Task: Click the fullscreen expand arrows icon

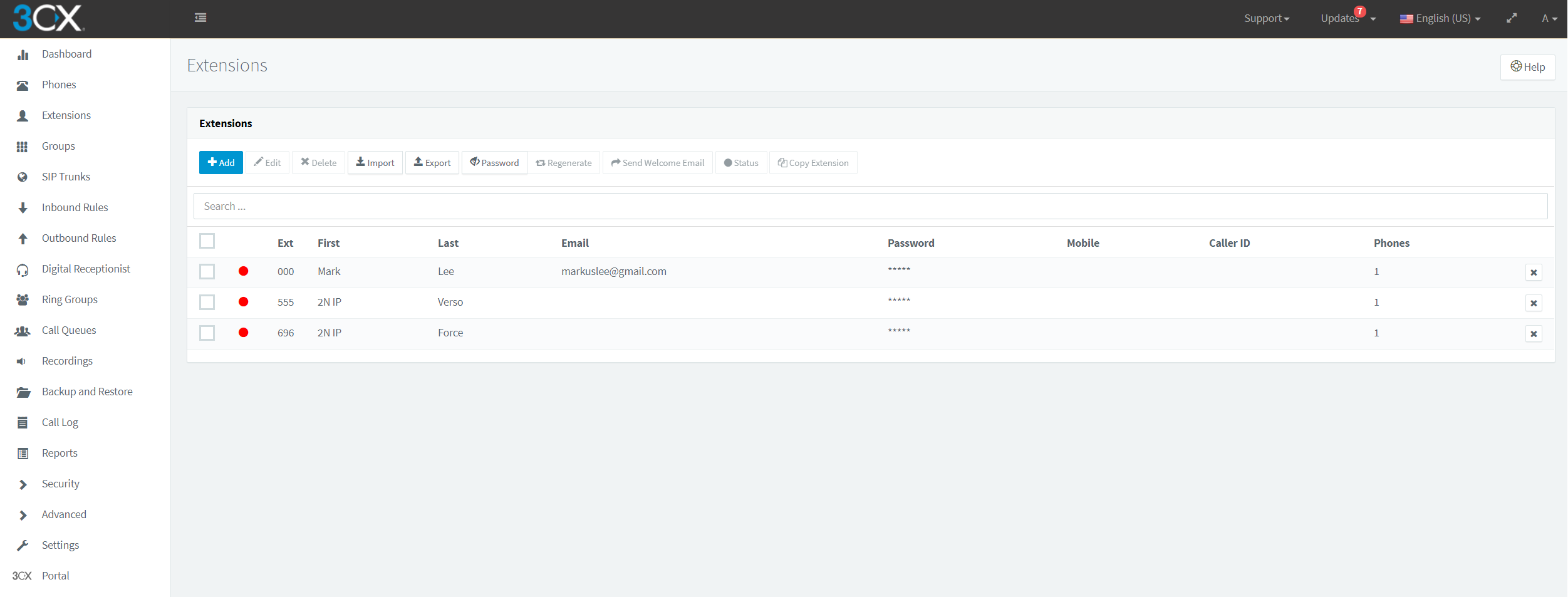Action: click(1512, 18)
